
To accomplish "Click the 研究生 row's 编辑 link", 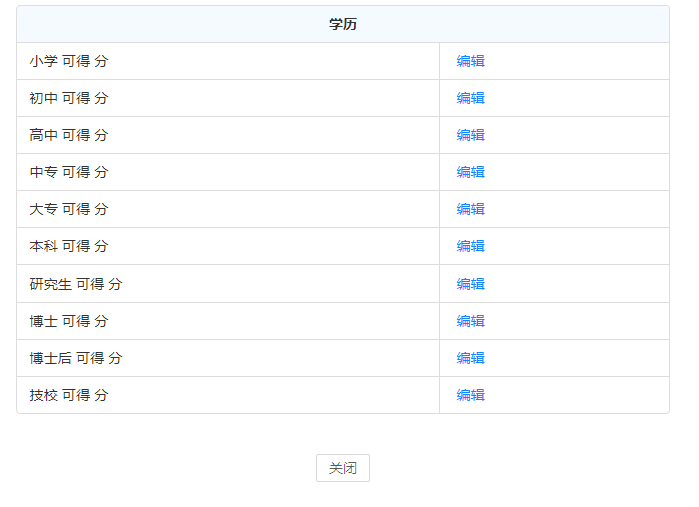I will 470,284.
